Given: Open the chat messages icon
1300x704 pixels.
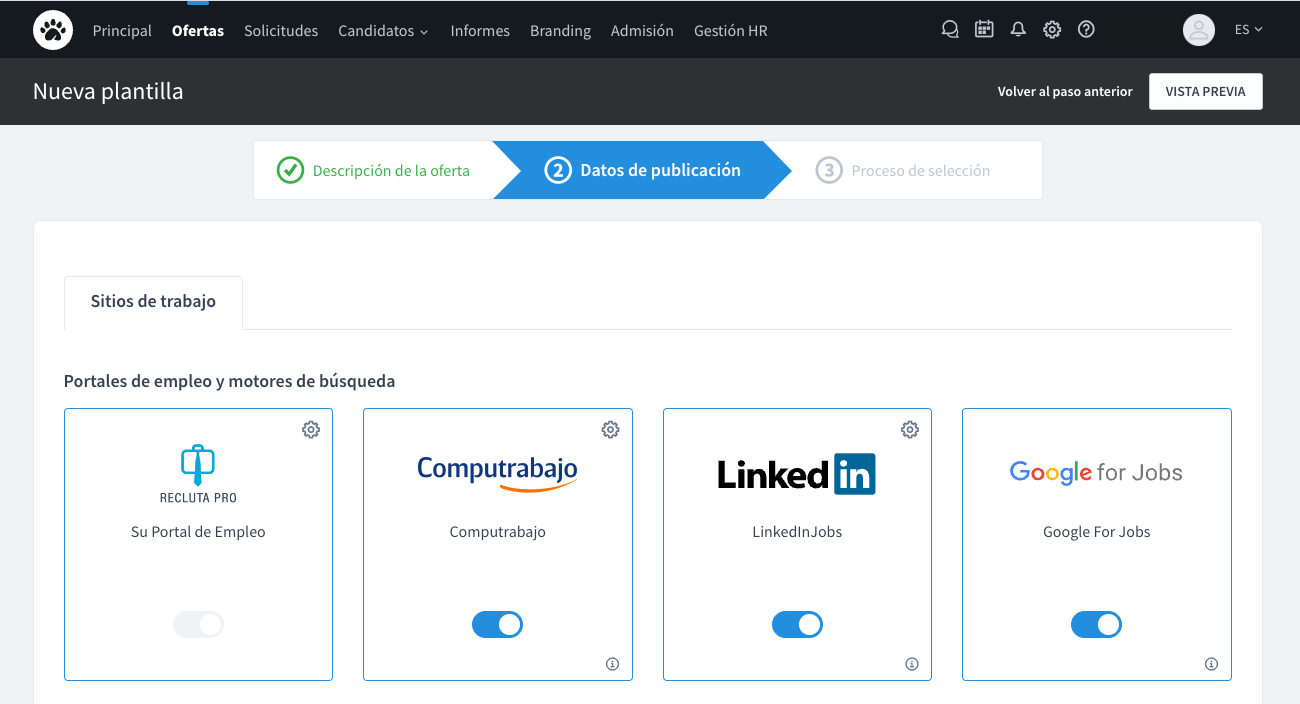Looking at the screenshot, I should click(x=950, y=29).
